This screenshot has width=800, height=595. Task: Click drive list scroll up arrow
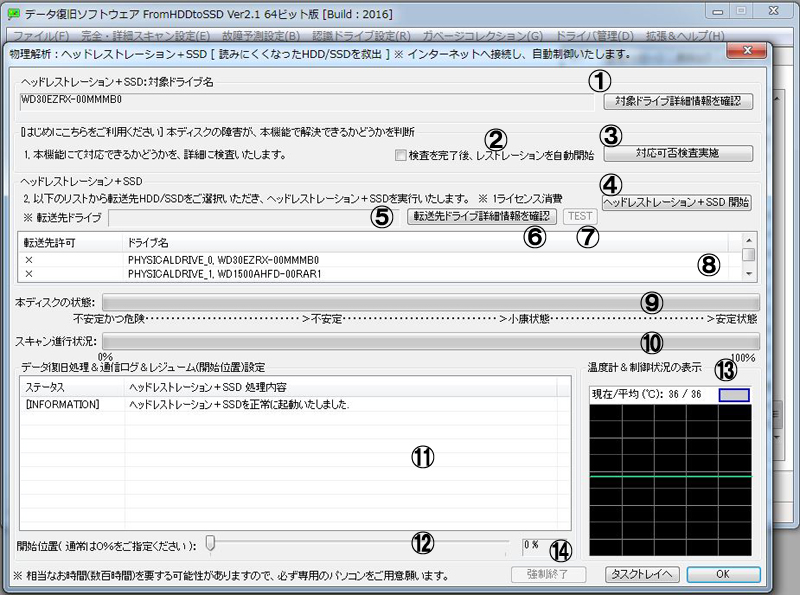(748, 240)
